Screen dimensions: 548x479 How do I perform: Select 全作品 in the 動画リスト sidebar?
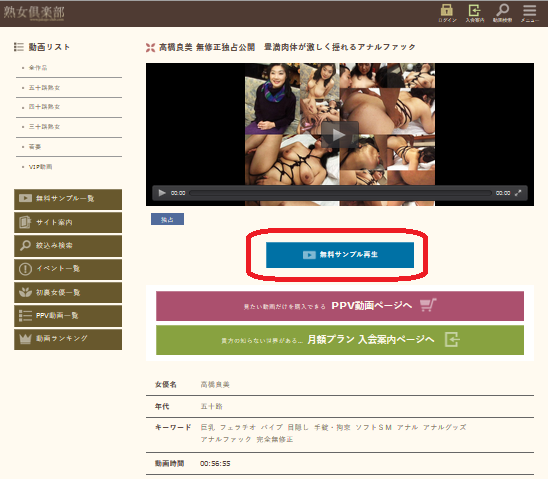(38, 67)
